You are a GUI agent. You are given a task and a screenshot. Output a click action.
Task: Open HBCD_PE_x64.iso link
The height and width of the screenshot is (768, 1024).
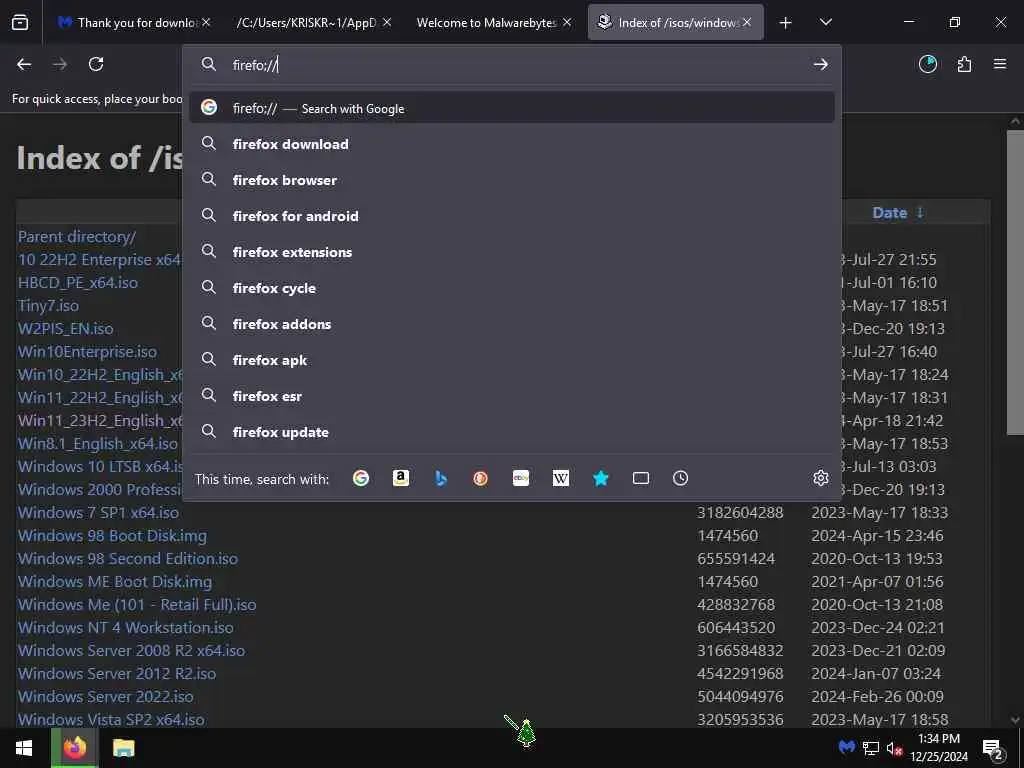click(x=78, y=282)
